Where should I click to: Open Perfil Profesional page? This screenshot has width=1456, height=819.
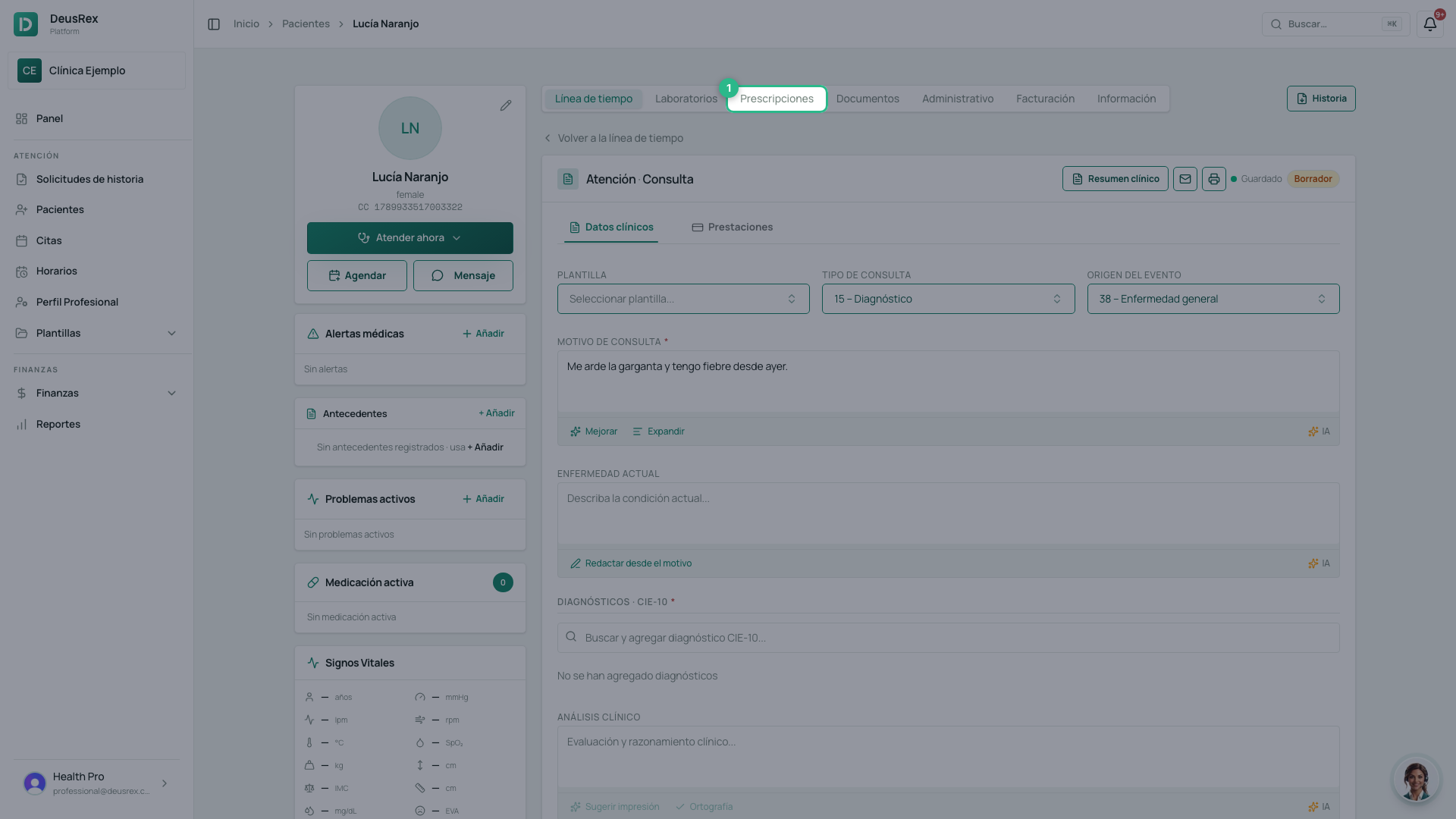pyautogui.click(x=96, y=302)
